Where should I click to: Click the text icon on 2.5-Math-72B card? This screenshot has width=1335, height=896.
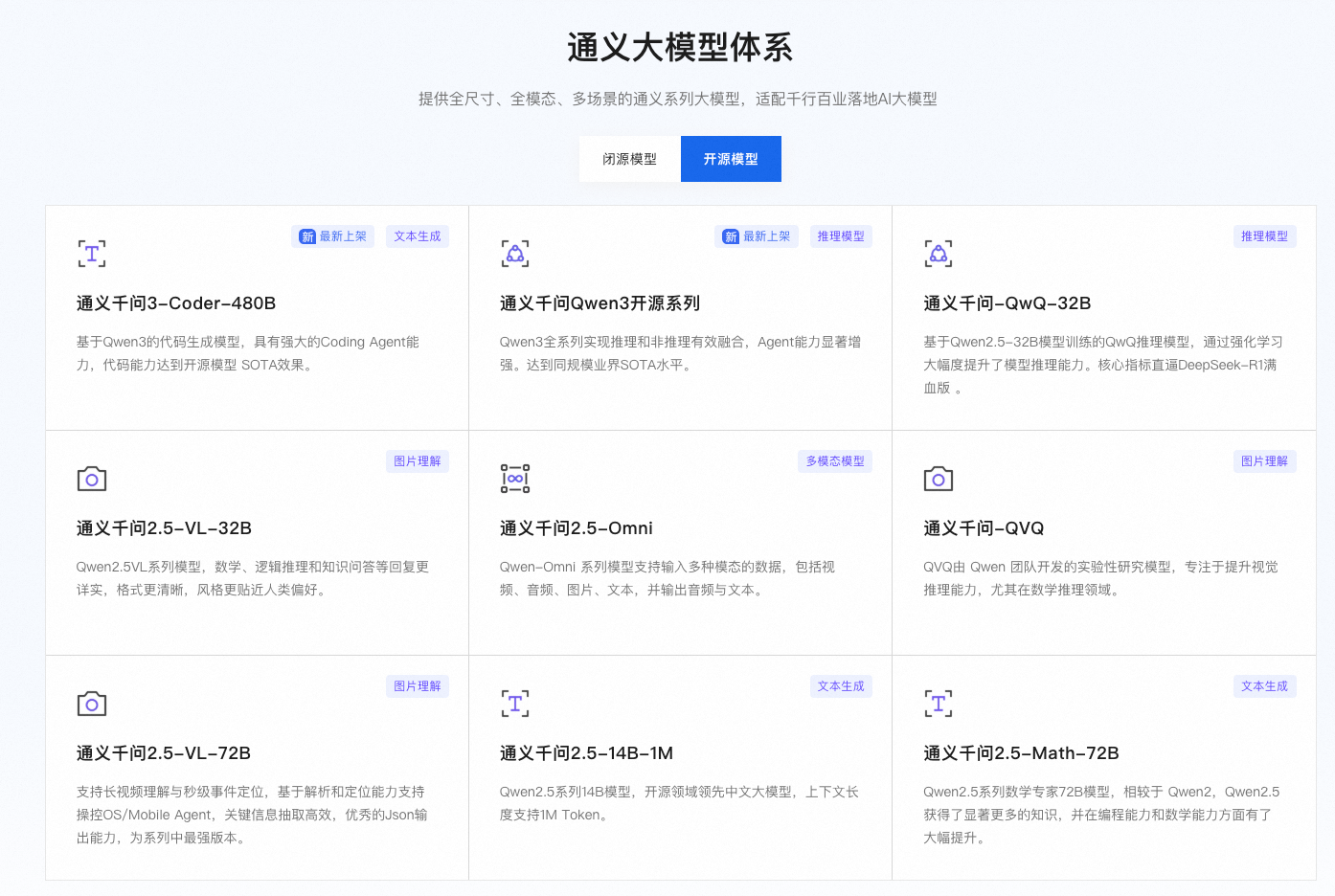click(939, 704)
